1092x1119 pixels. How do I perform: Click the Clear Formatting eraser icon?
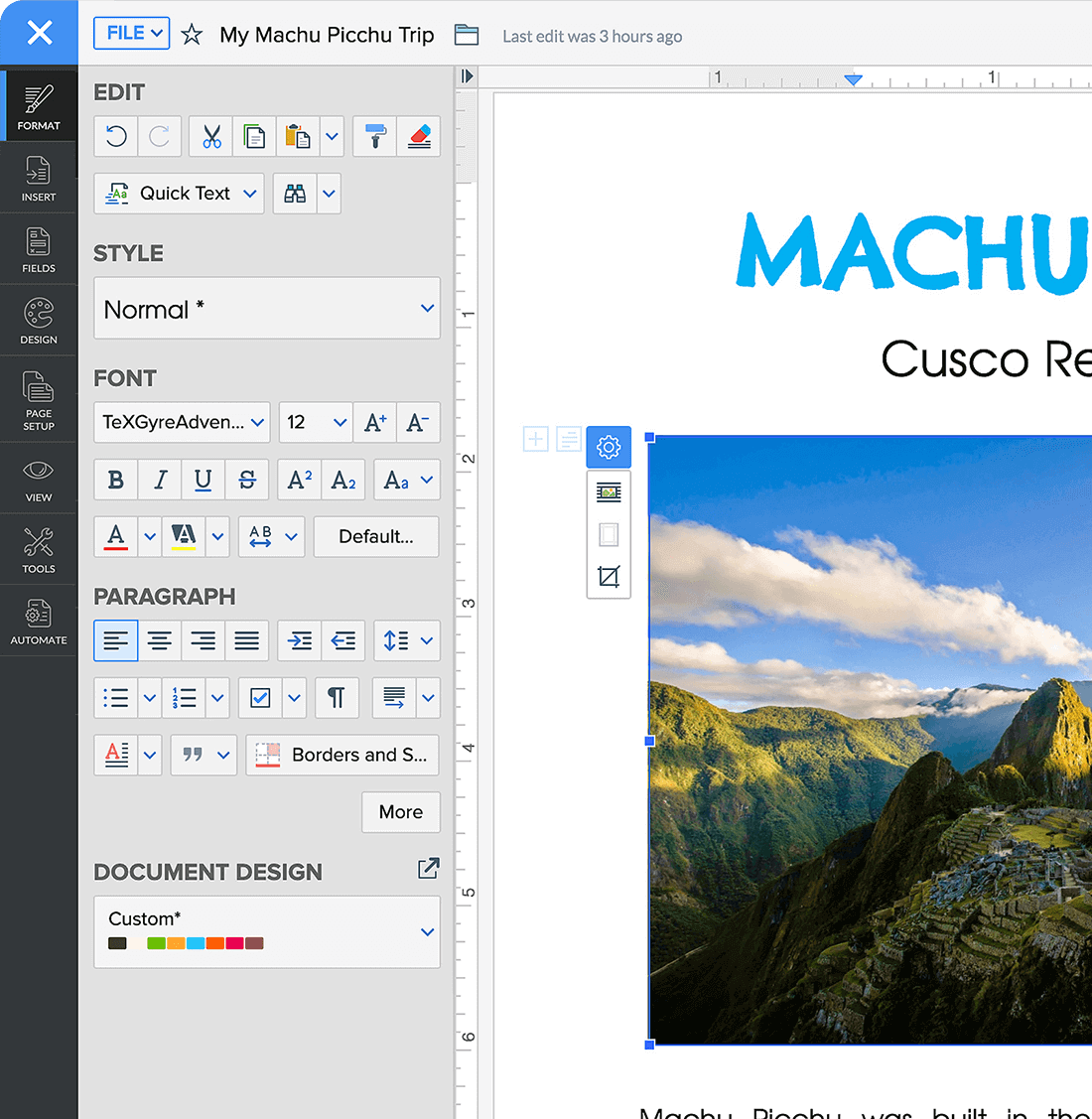[419, 137]
